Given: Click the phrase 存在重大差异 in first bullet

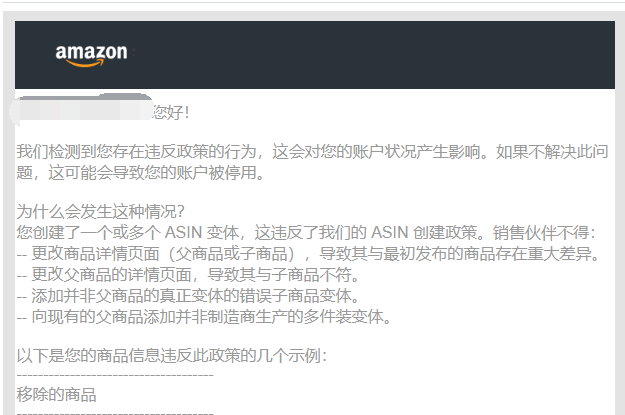Looking at the screenshot, I should [x=543, y=254].
